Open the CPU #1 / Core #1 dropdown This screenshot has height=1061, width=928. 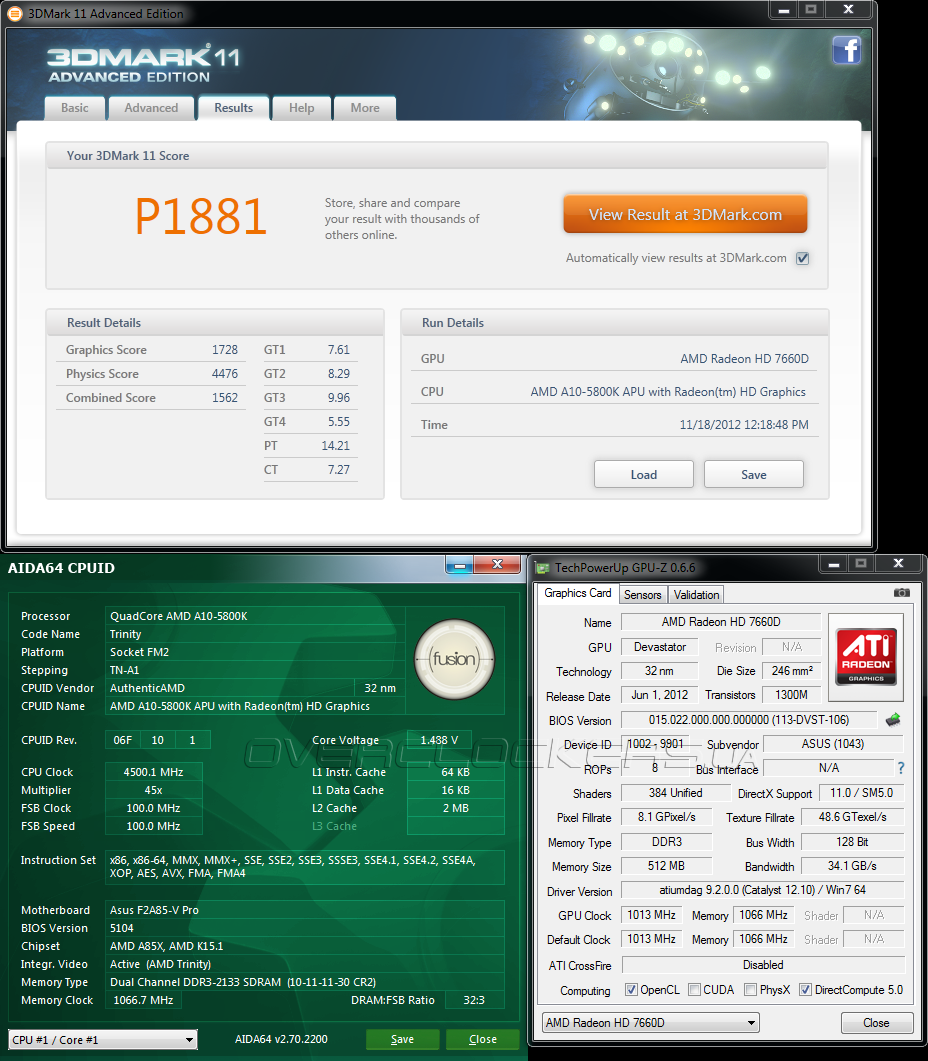[x=103, y=1039]
